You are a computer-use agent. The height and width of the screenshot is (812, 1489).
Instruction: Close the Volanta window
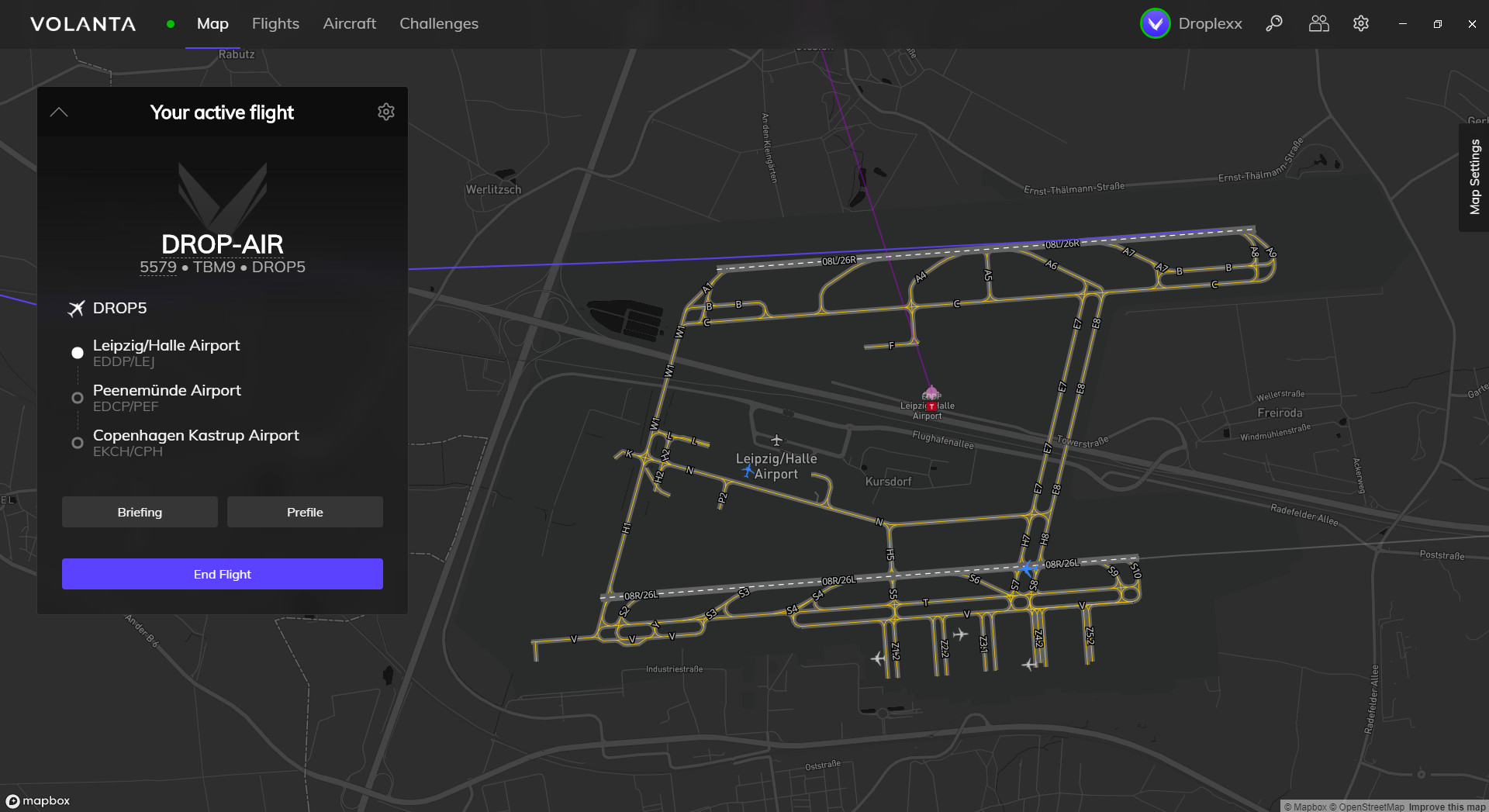point(1472,24)
